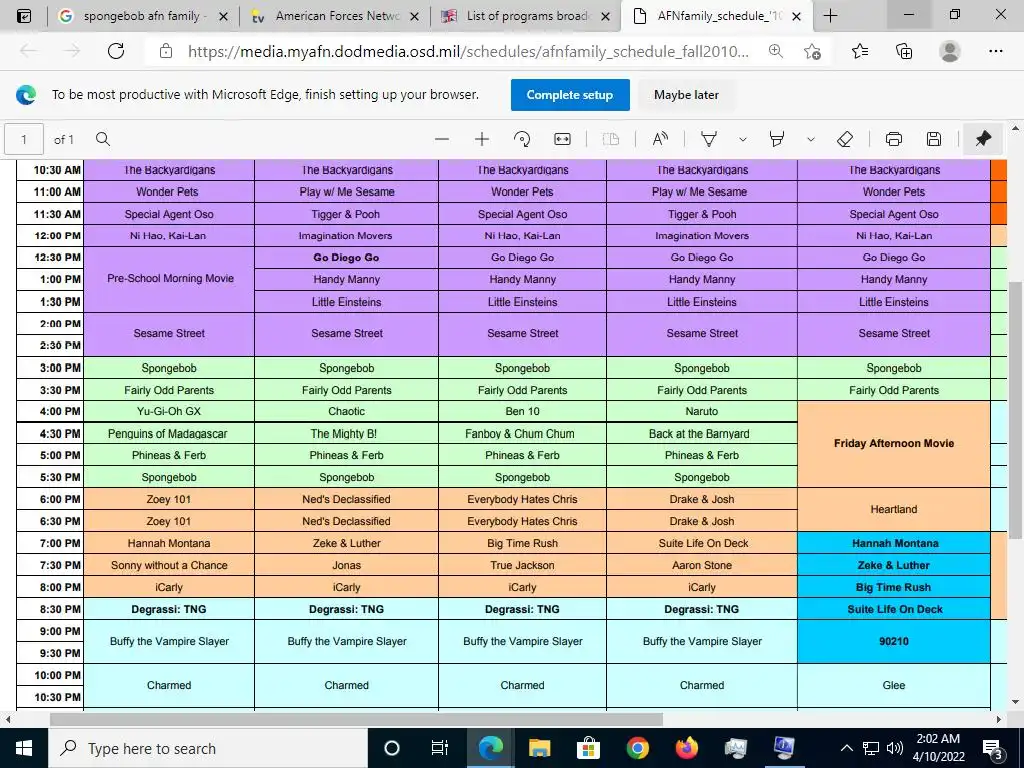Expand the Draw tool options dropdown
Viewport: 1024px width, 768px height.
[743, 139]
